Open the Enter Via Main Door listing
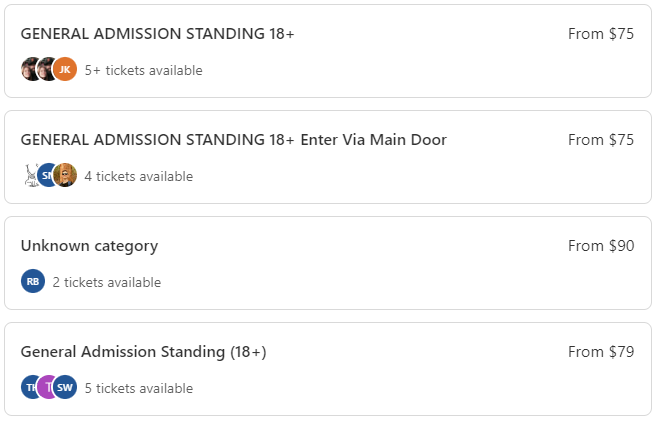 pos(233,140)
